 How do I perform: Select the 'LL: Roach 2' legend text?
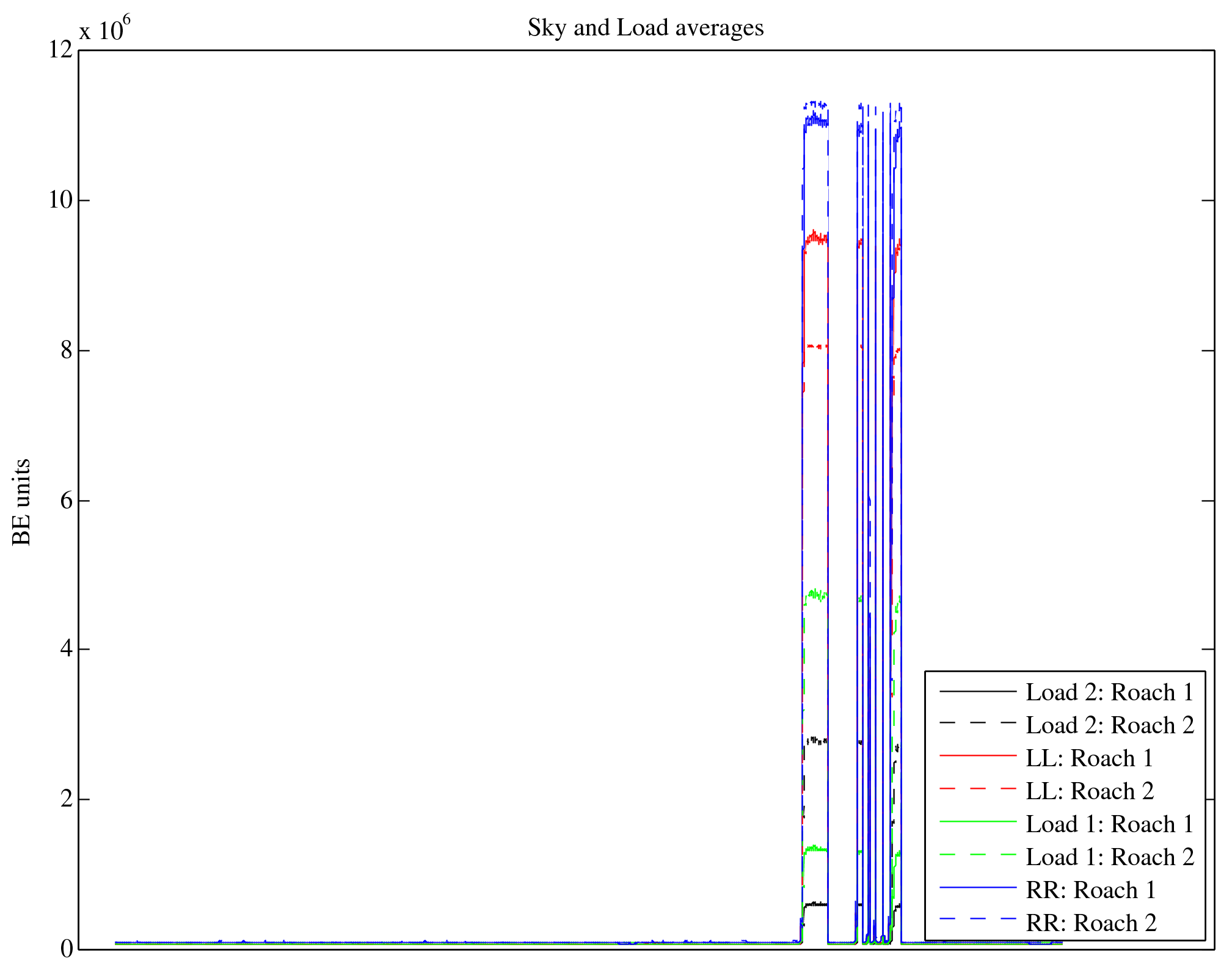point(1089,791)
